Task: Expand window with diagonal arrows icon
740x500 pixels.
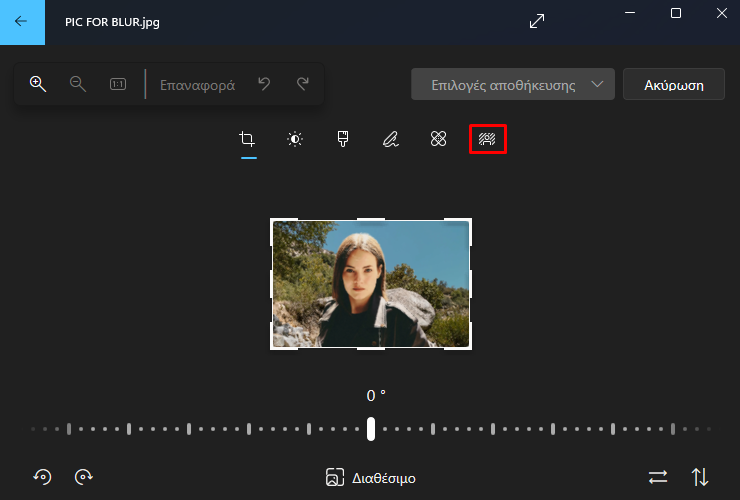Action: 537,21
